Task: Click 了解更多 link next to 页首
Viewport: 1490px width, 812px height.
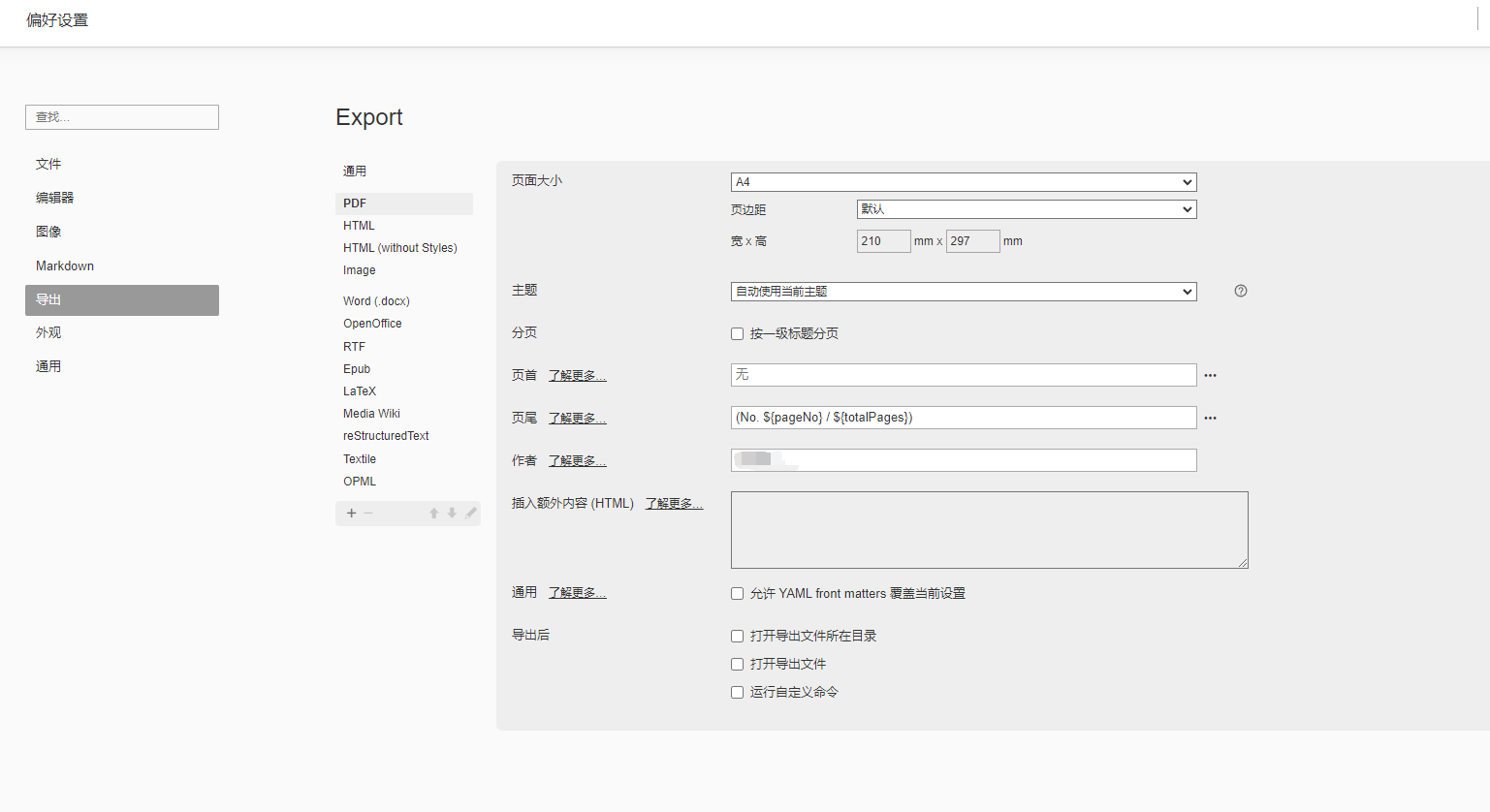Action: coord(578,376)
